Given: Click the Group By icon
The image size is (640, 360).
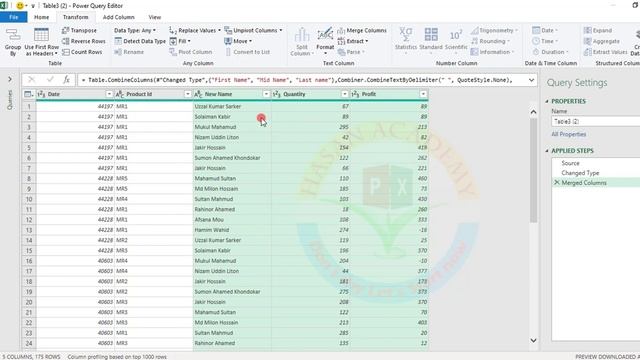Looking at the screenshot, I should coord(13,35).
